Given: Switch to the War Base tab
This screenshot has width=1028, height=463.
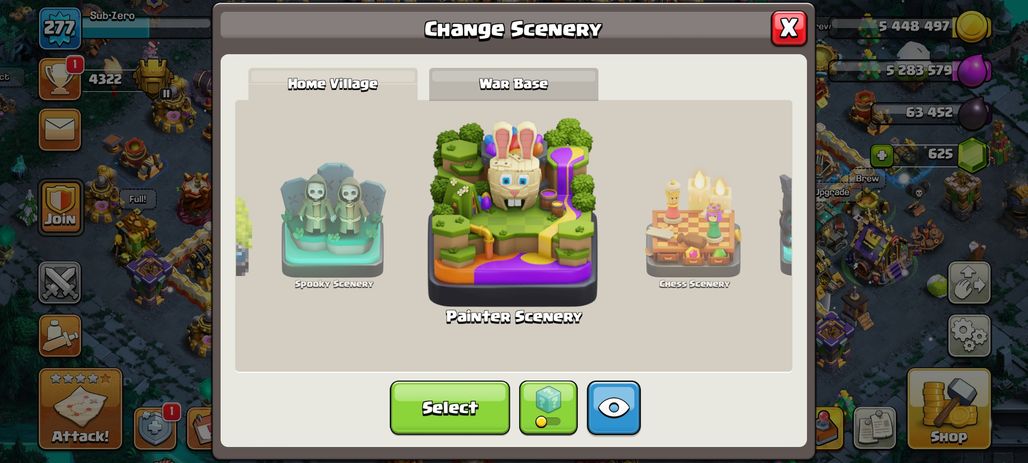Looking at the screenshot, I should [x=513, y=84].
